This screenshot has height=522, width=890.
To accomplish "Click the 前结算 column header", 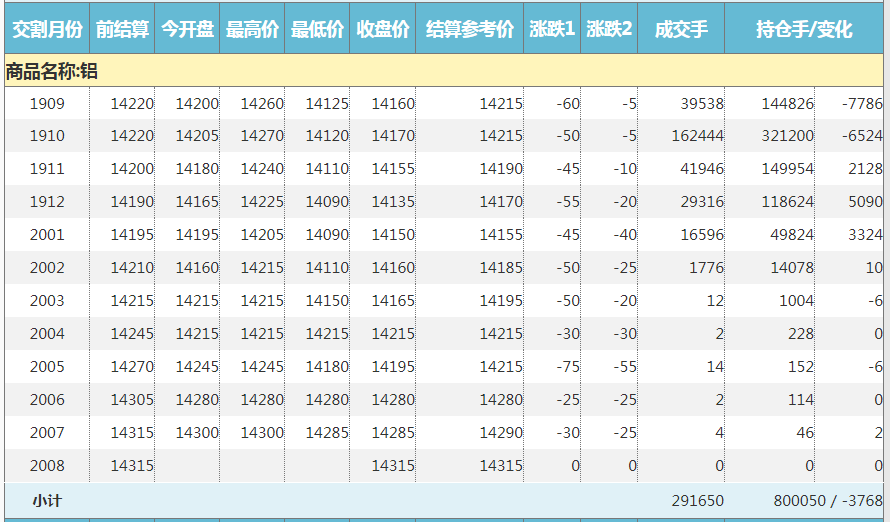I will pyautogui.click(x=122, y=30).
